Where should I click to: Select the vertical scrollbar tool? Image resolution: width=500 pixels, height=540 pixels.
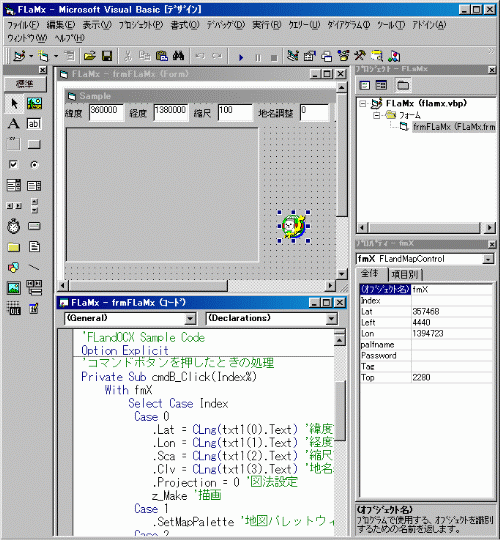34,206
